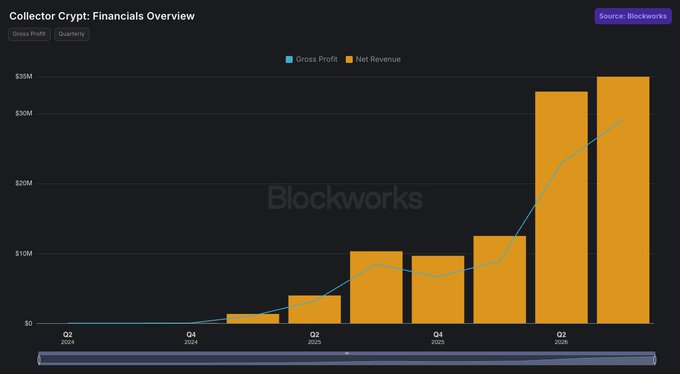Click the $30M y-axis label
680x374 pixels.
pyautogui.click(x=24, y=113)
